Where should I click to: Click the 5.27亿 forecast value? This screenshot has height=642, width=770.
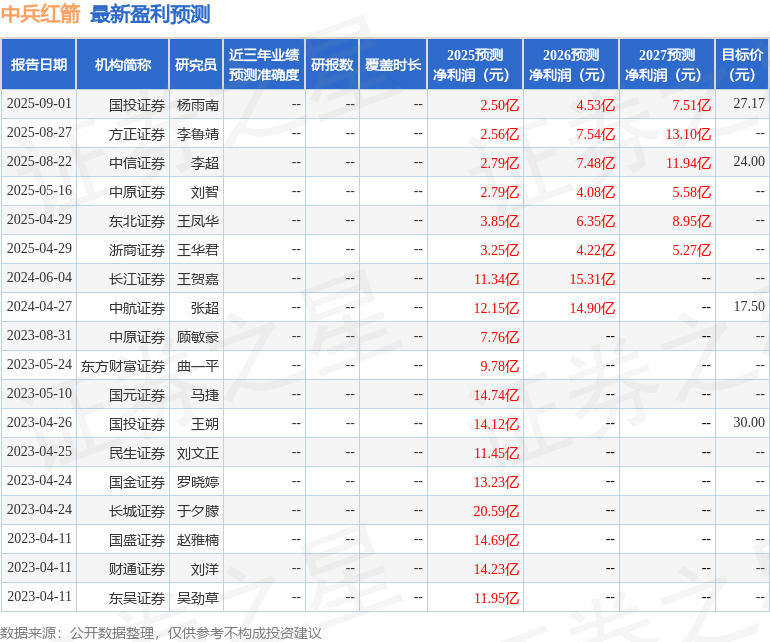(691, 250)
